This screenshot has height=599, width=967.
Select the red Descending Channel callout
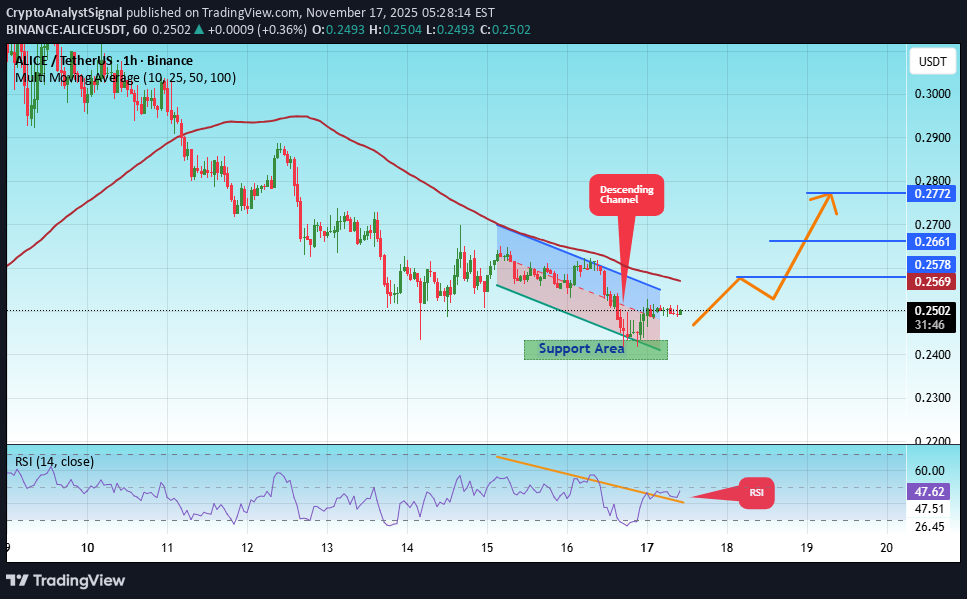click(x=625, y=194)
